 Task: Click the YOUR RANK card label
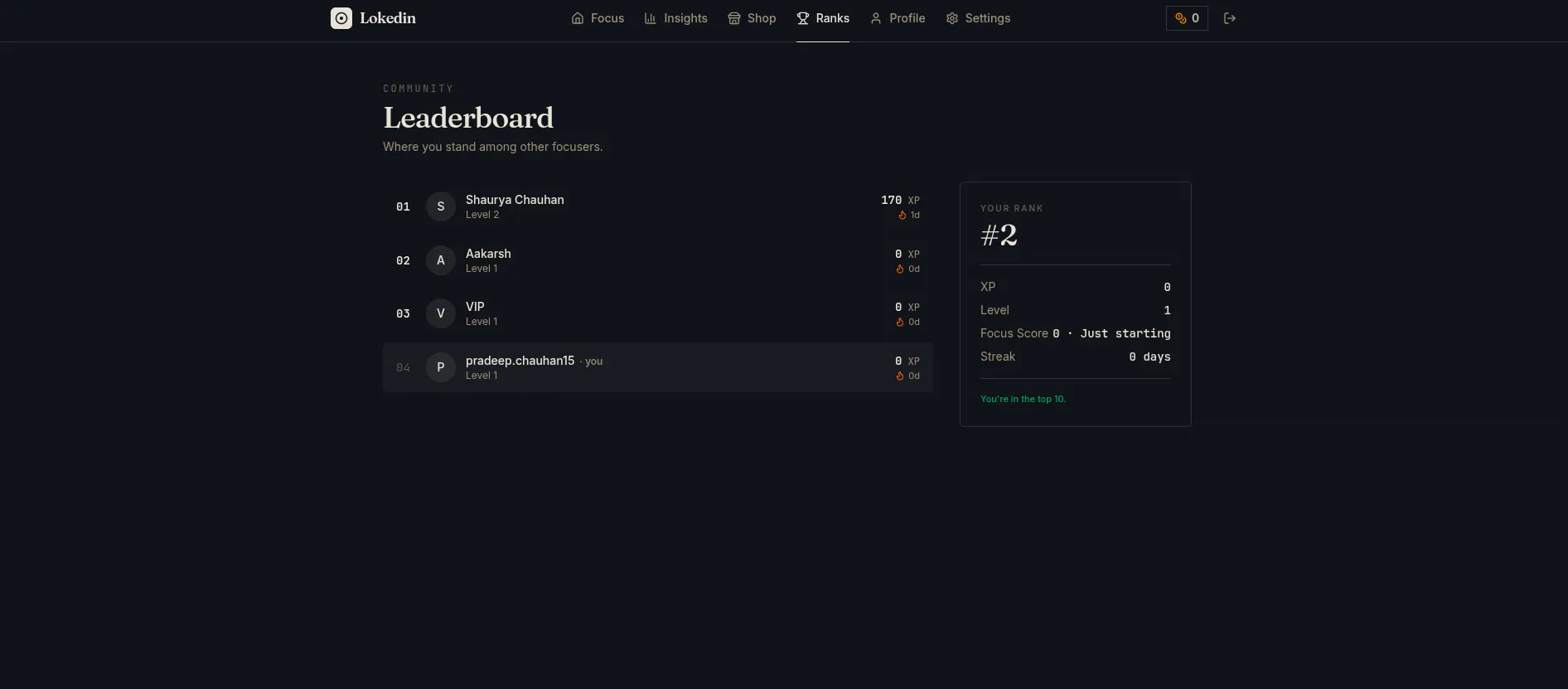(1012, 208)
